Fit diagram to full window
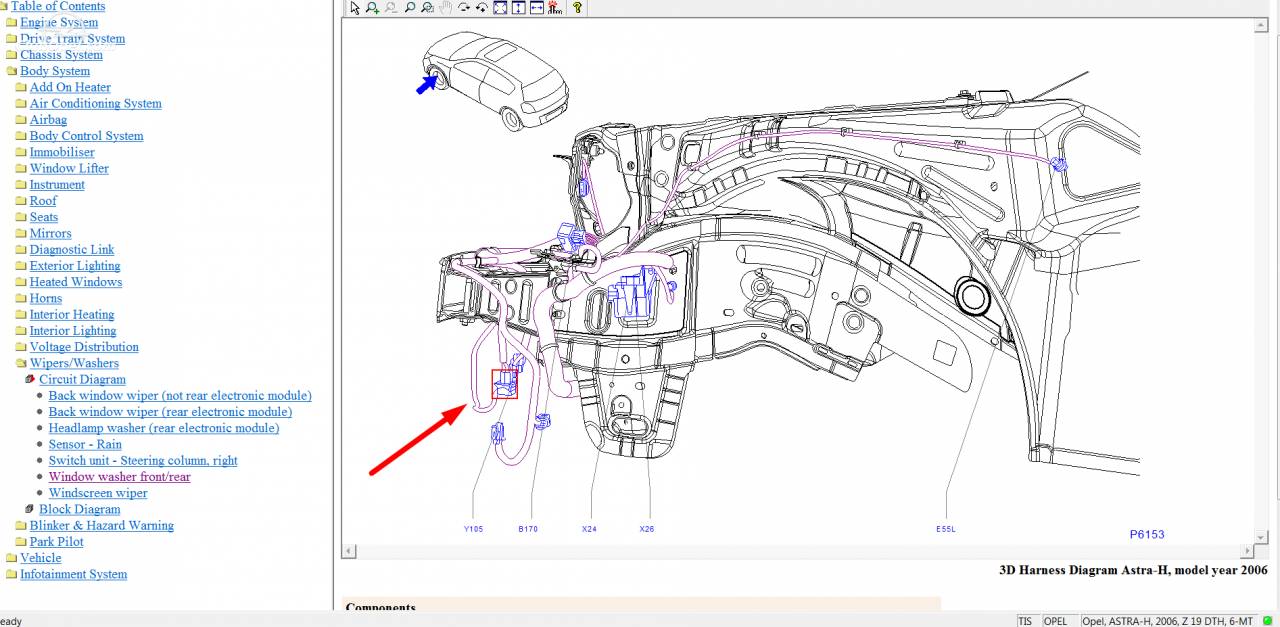This screenshot has width=1280, height=627. [x=500, y=7]
